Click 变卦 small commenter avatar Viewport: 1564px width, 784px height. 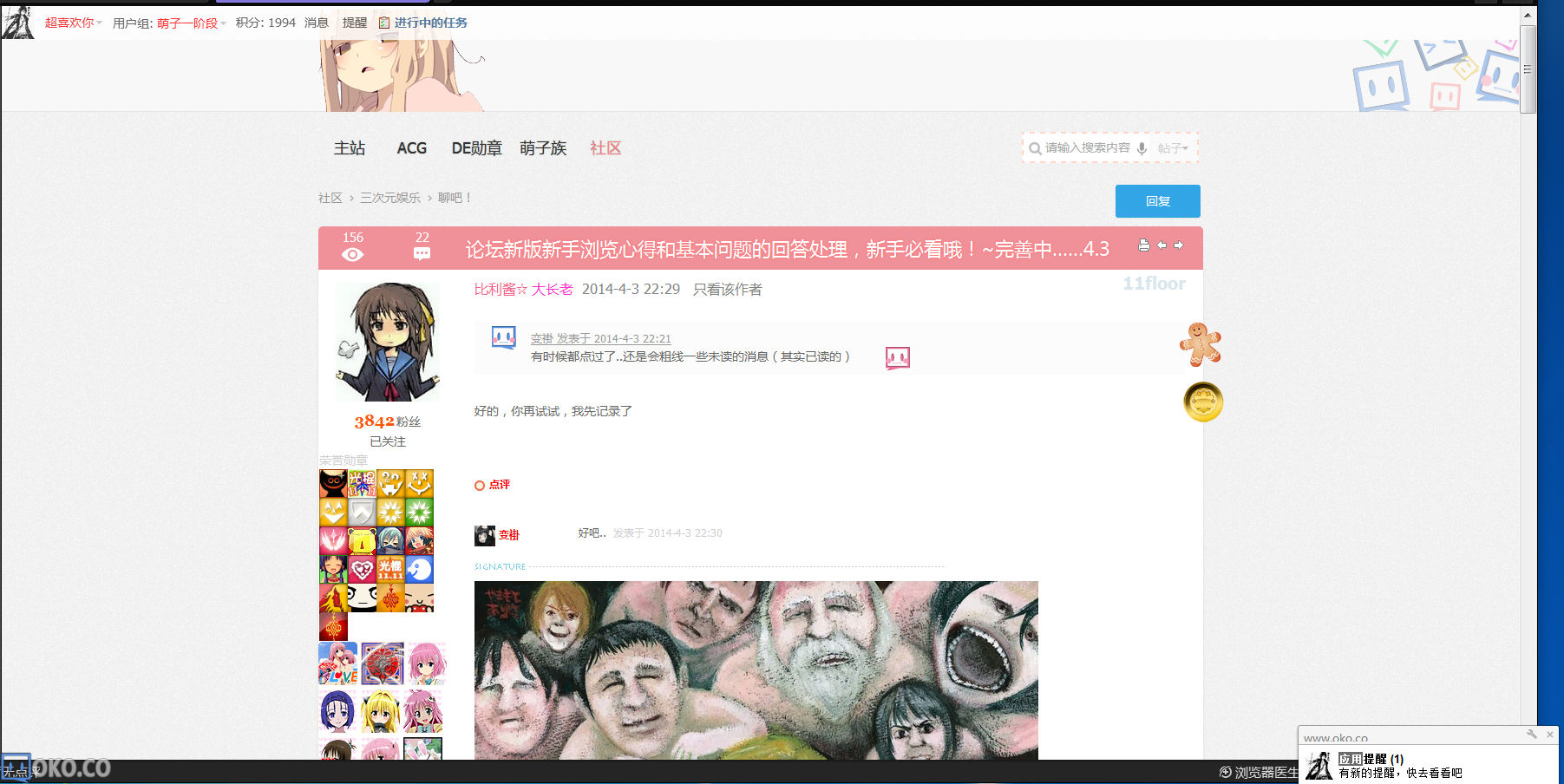(x=485, y=535)
